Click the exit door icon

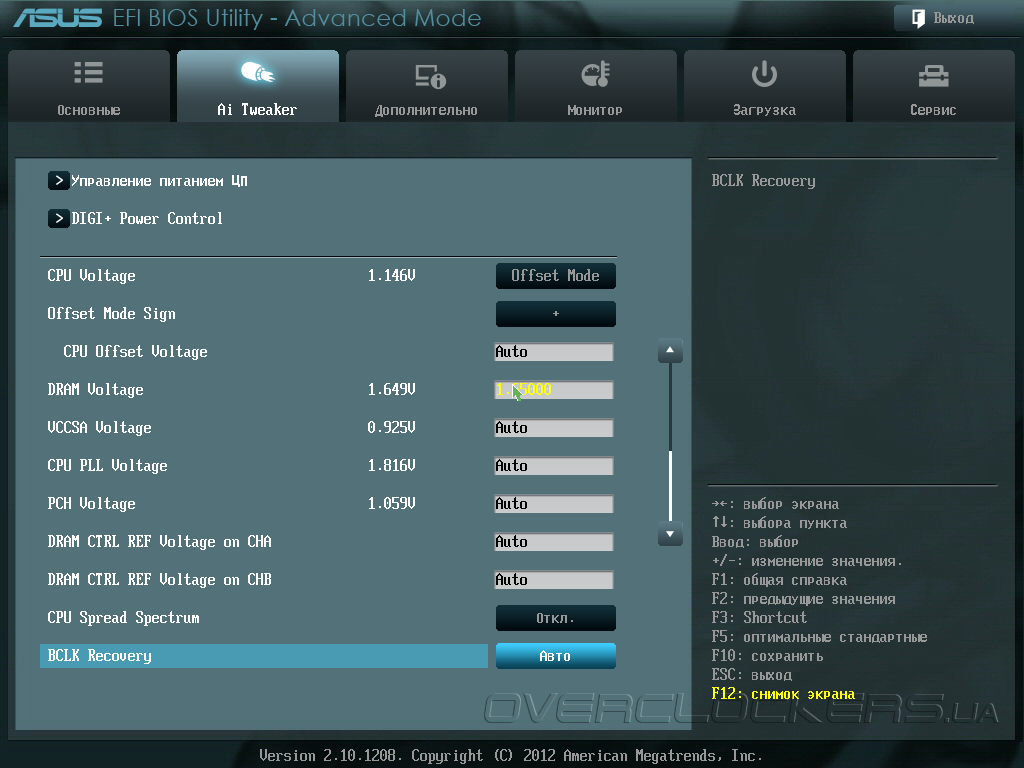pyautogui.click(x=918, y=18)
